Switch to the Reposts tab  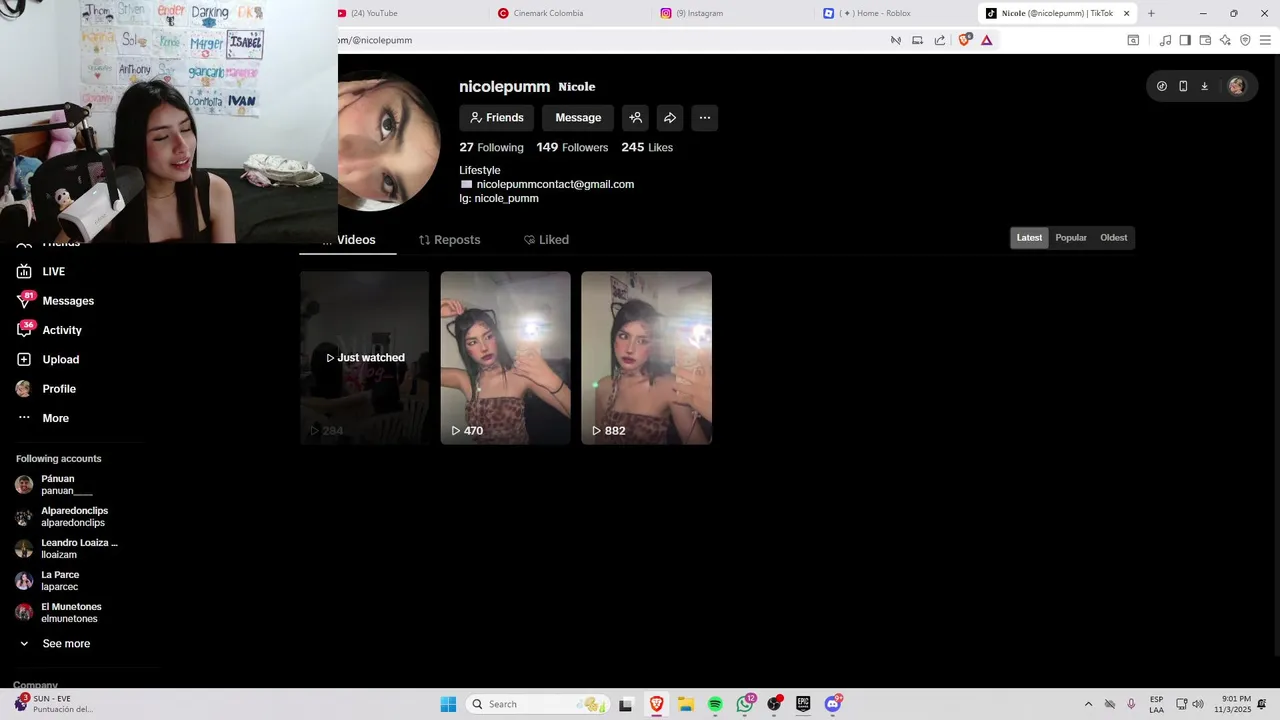[449, 240]
